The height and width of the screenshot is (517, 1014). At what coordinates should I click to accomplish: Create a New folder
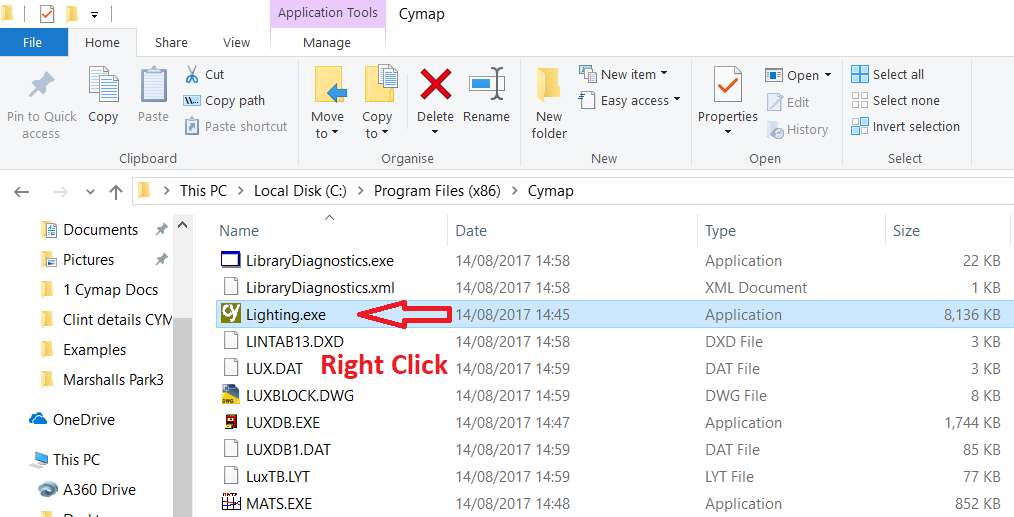pos(549,103)
